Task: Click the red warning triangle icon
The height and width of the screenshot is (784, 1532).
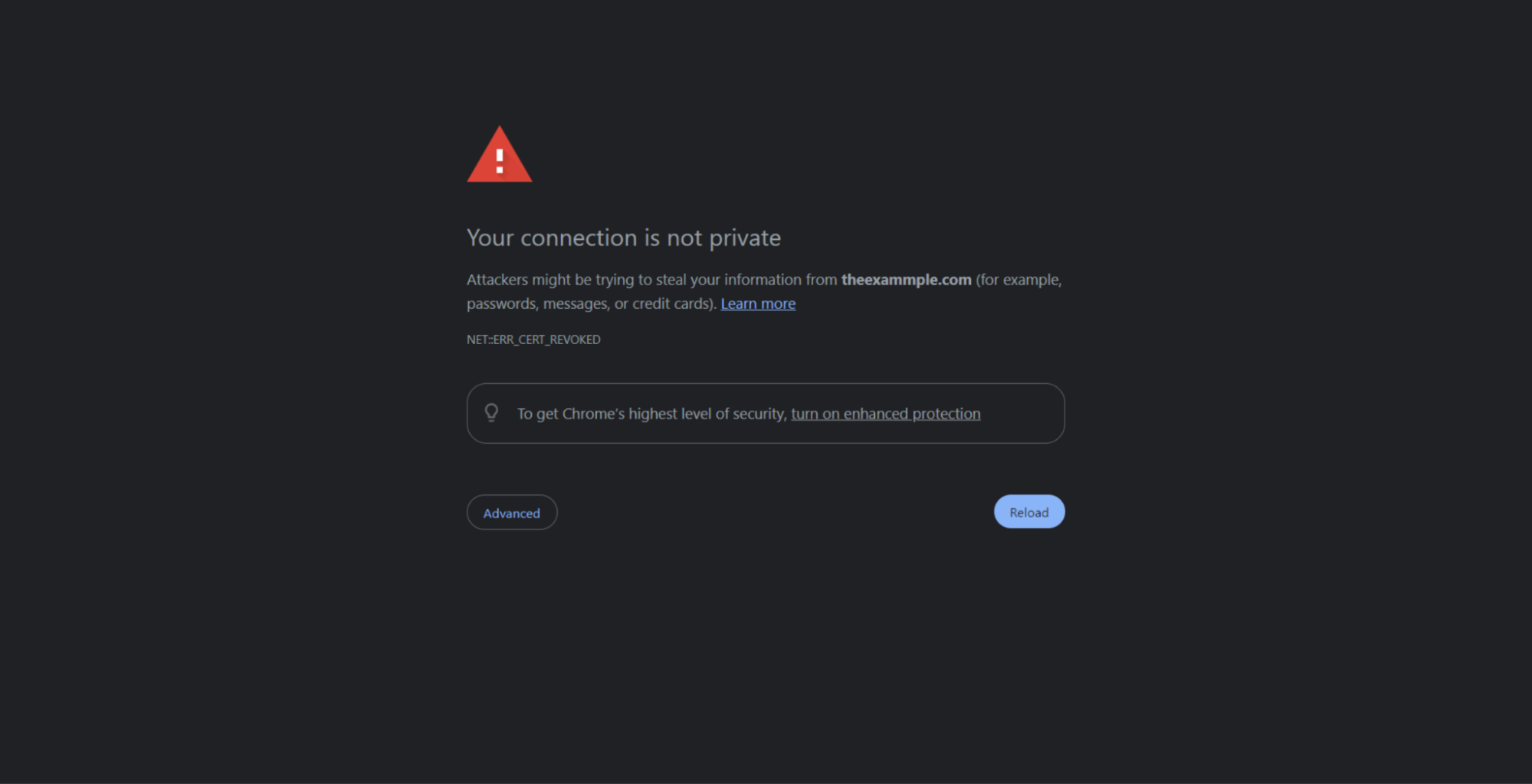Action: coord(499,155)
